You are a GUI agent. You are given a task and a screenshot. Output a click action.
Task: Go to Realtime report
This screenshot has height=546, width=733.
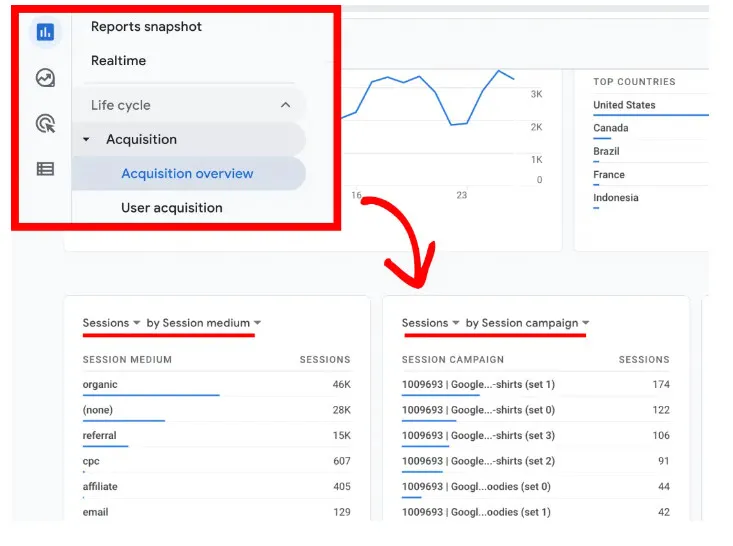tap(118, 61)
